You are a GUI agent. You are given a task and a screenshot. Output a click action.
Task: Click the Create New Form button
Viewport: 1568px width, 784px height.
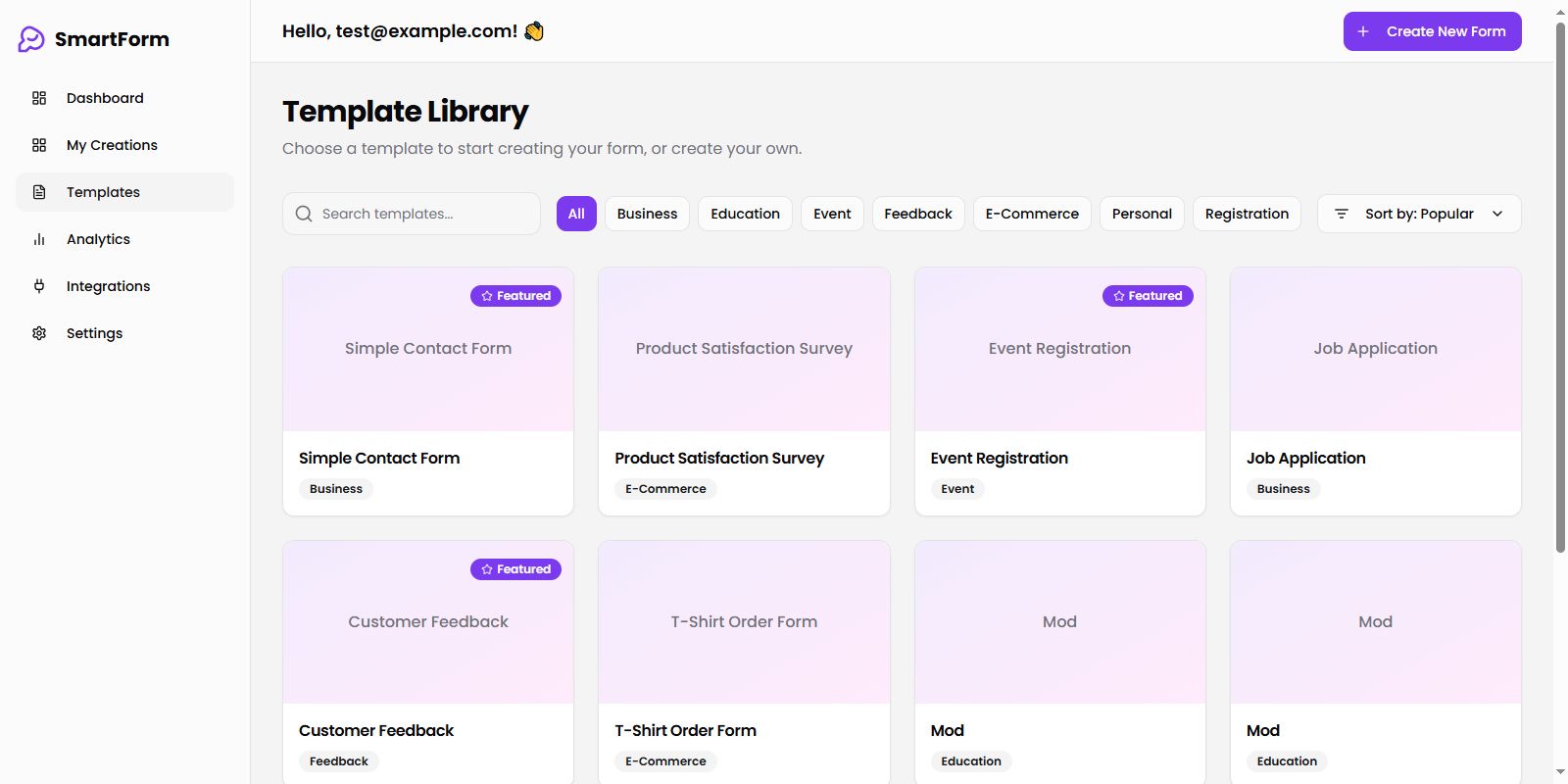(x=1432, y=31)
